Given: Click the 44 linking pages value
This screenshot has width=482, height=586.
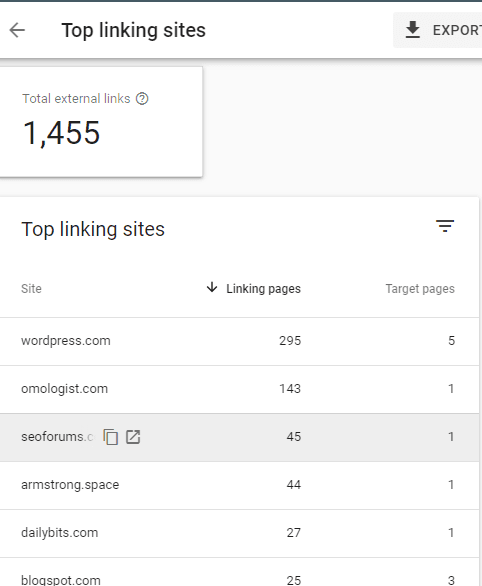Looking at the screenshot, I should click(x=294, y=485).
